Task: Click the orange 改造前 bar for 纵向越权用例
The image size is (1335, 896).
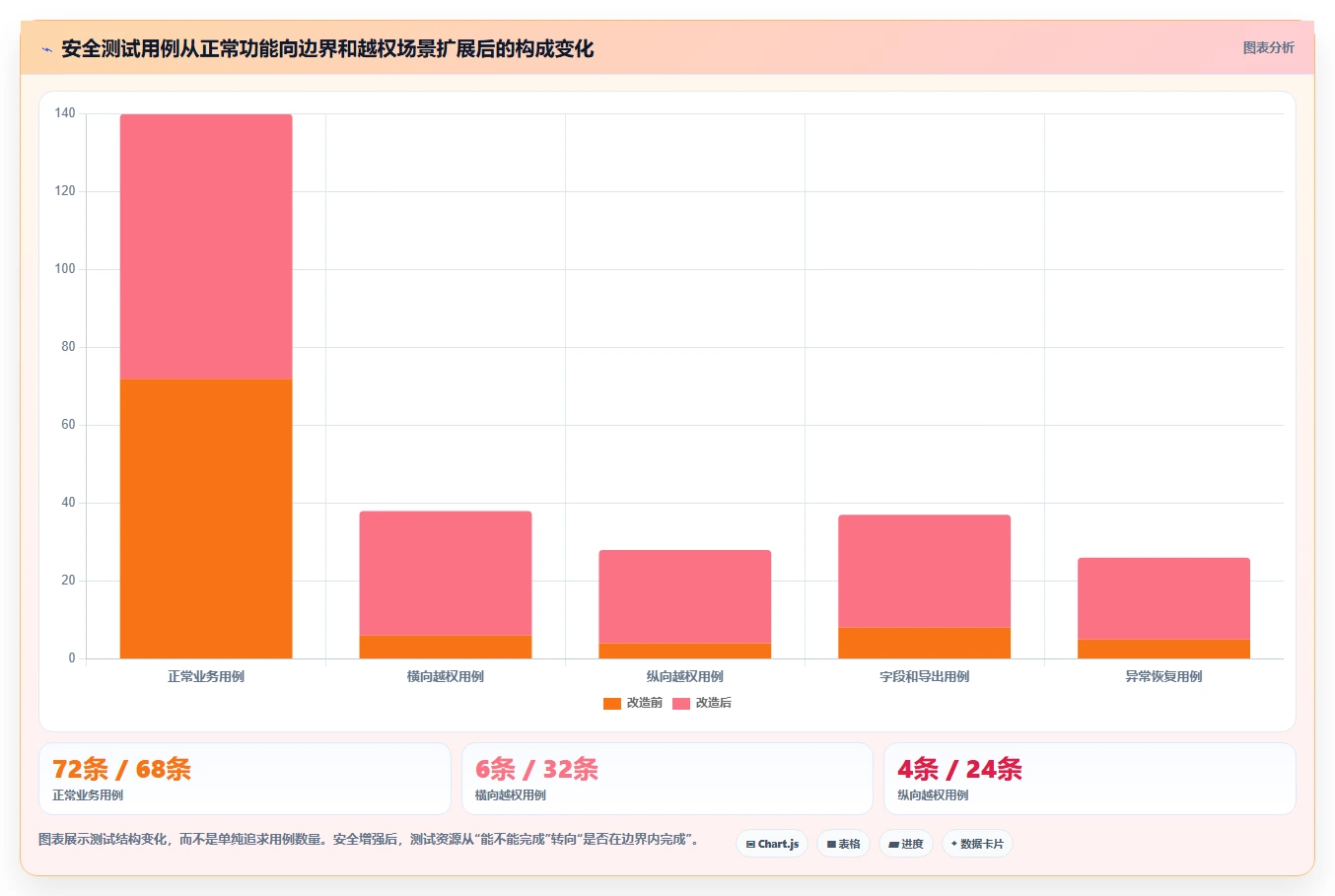Action: (685, 651)
